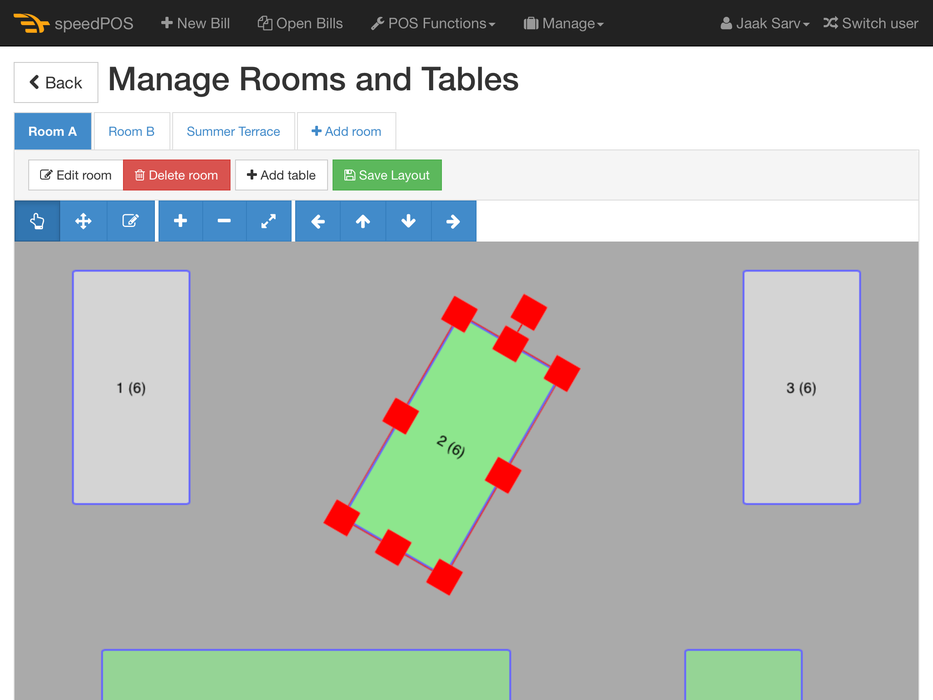
Task: Open the Jaak Sarv user dropdown
Action: point(765,23)
